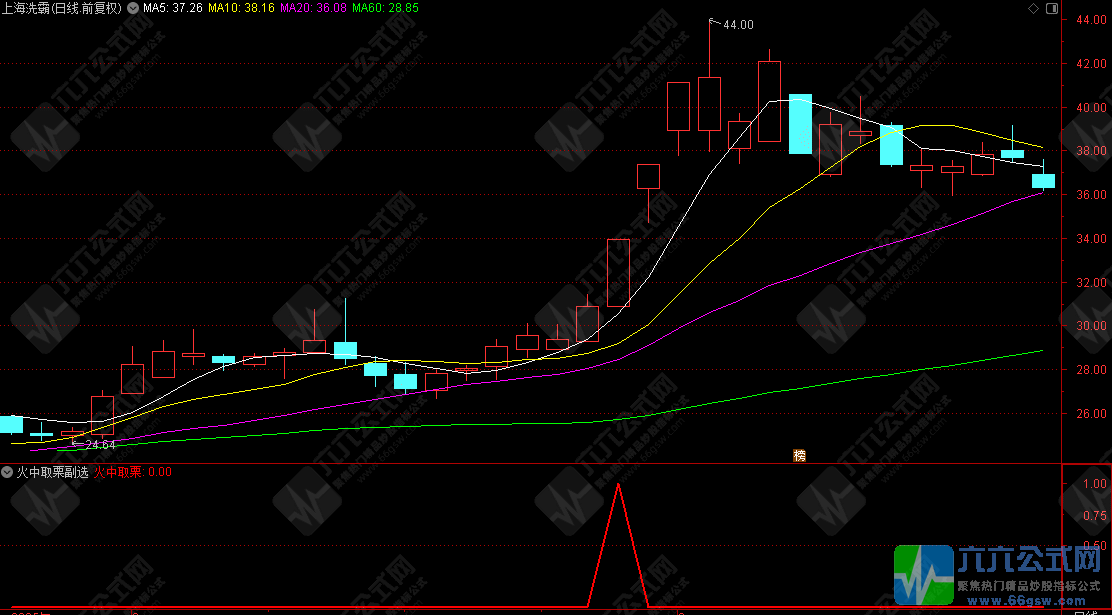Click the diamond icon at top right
Viewport: 1112px width, 615px height.
coord(1033,8)
